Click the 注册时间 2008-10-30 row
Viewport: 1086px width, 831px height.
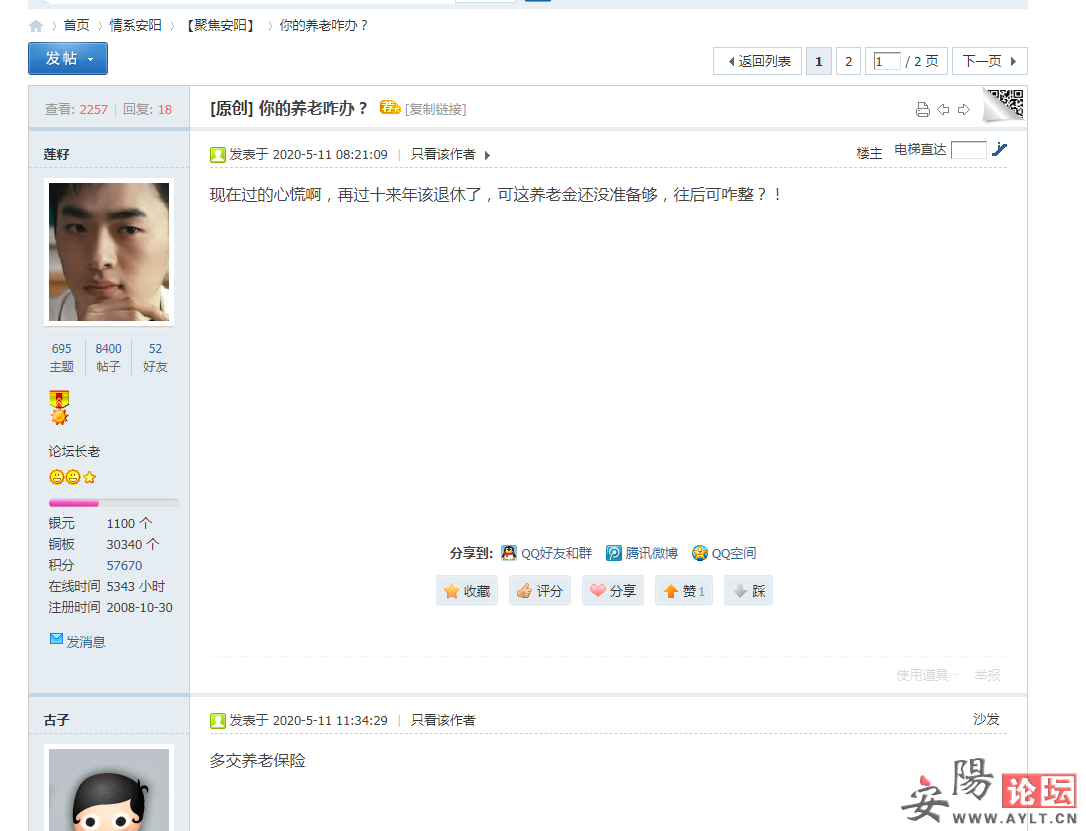pyautogui.click(x=111, y=607)
